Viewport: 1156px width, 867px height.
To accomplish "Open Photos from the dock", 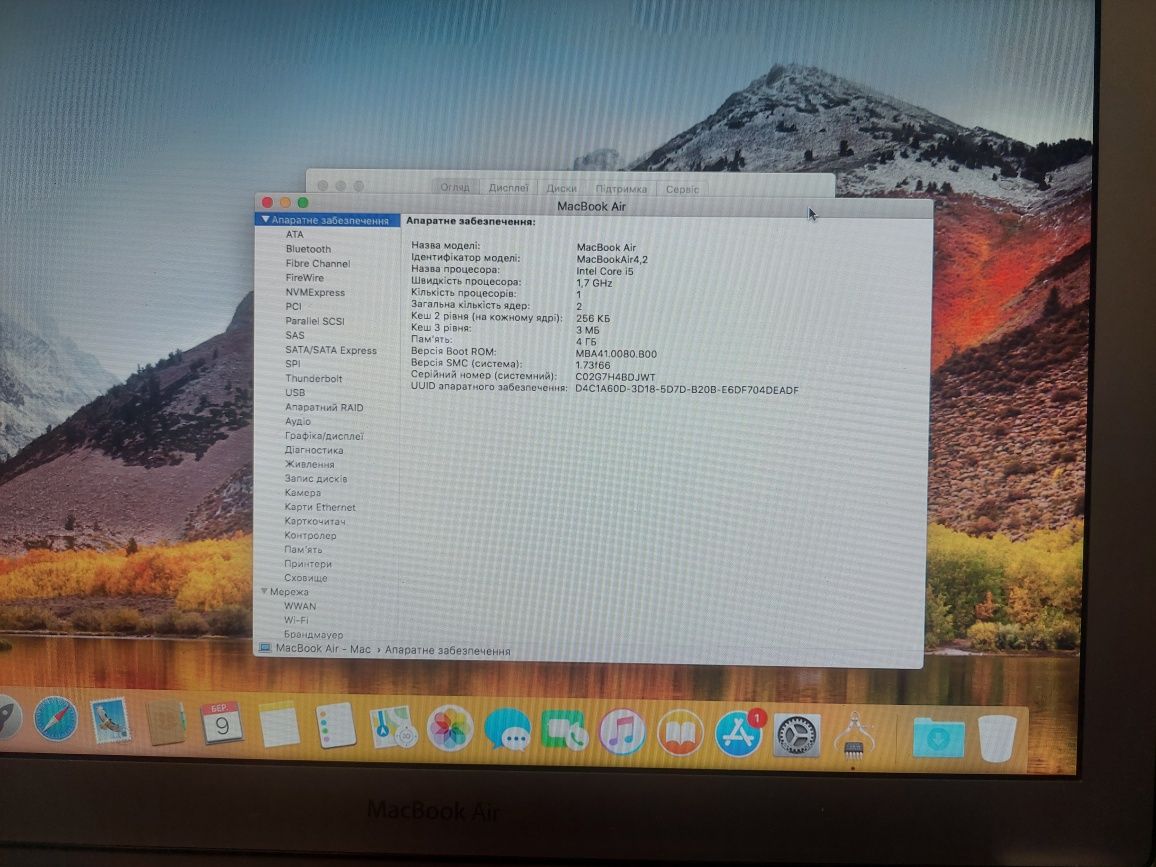I will coord(450,728).
